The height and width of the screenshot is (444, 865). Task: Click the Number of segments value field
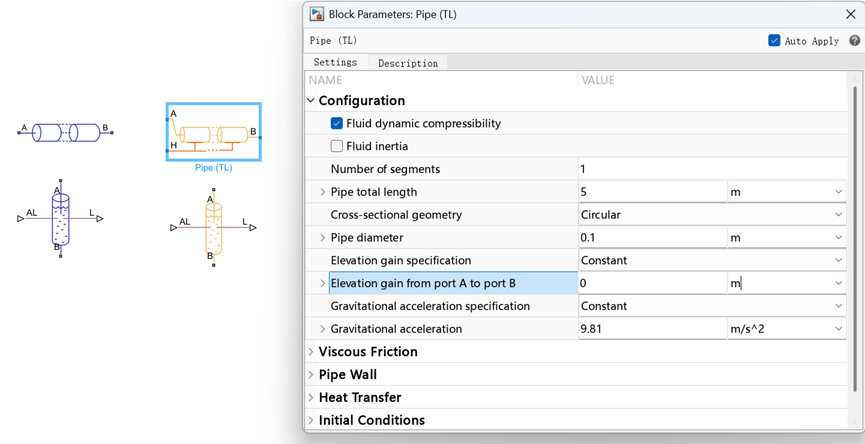click(712, 169)
